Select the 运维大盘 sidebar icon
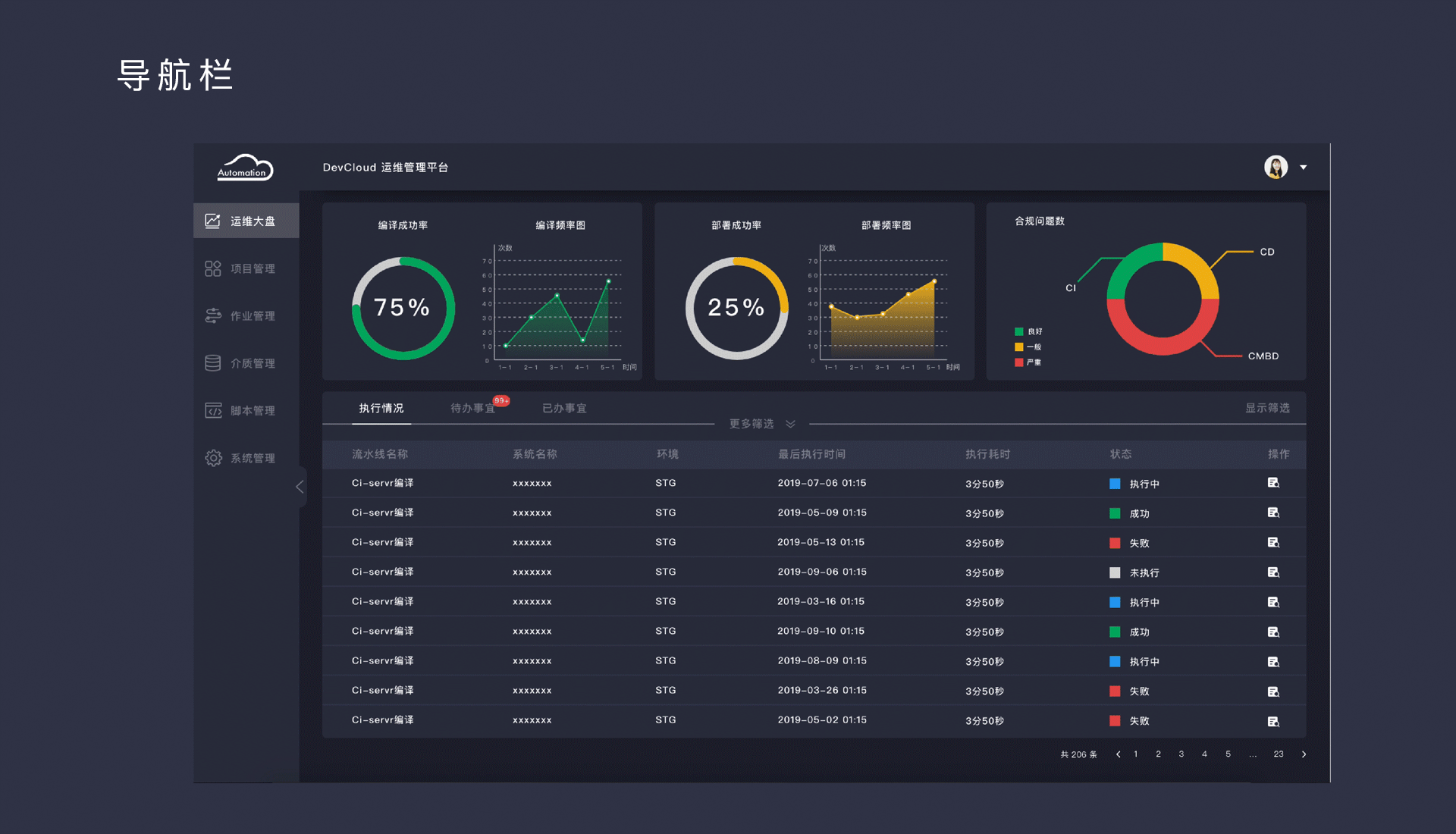Viewport: 1456px width, 834px height. coord(213,220)
